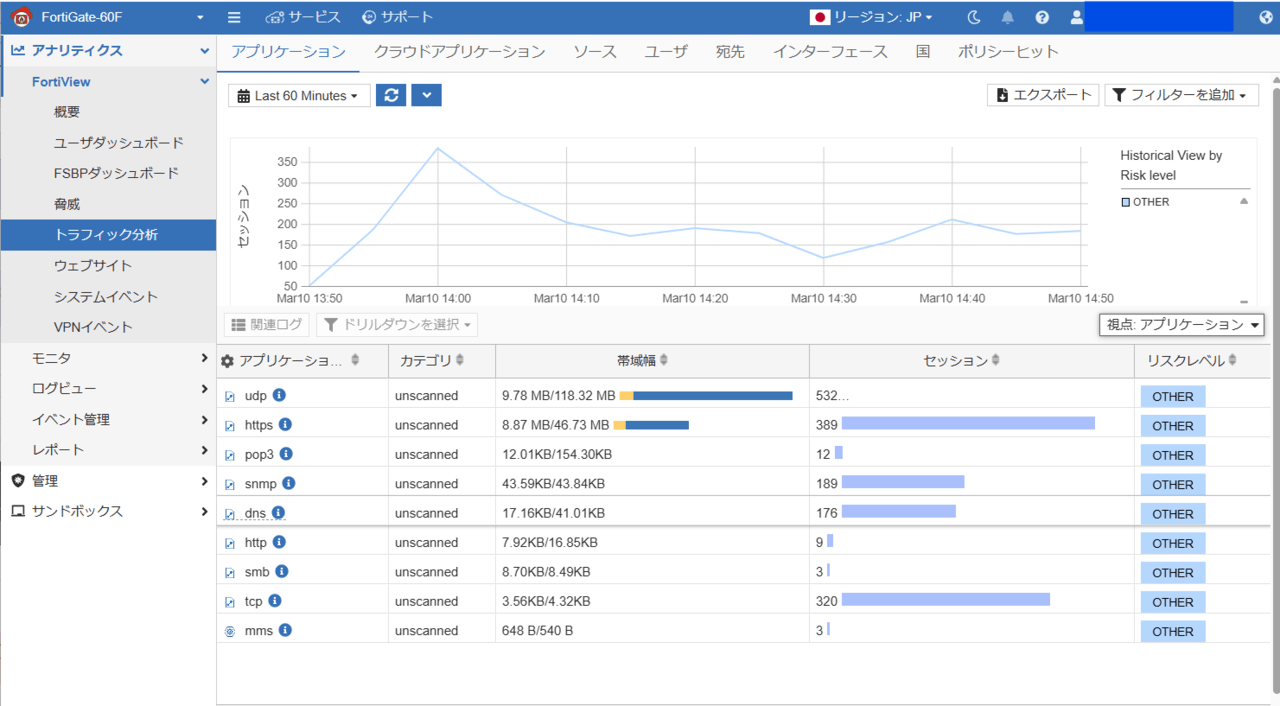Switch to the クラウドアプリケーション tab

(459, 51)
